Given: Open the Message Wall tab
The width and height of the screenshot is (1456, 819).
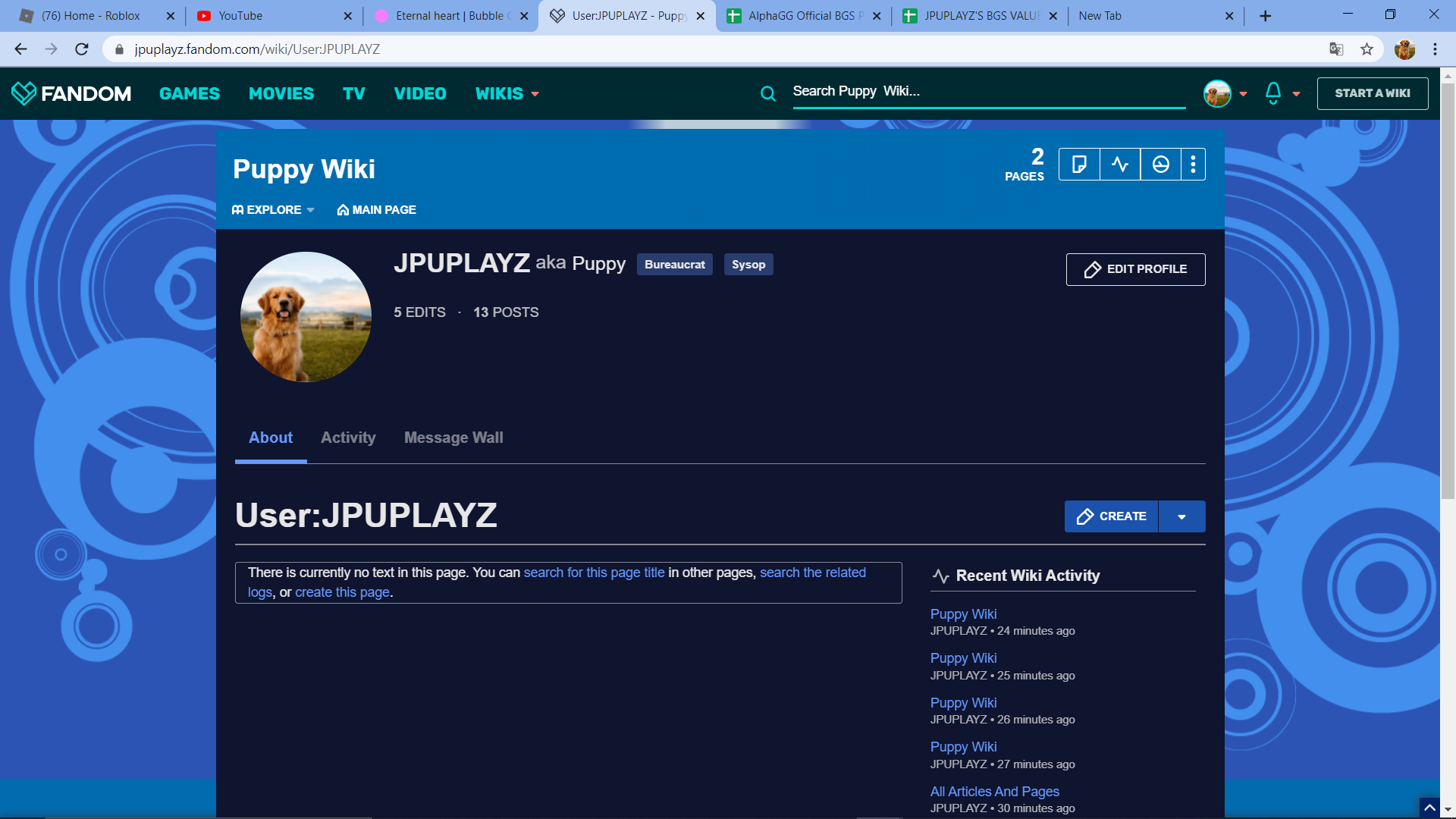Looking at the screenshot, I should pyautogui.click(x=453, y=438).
